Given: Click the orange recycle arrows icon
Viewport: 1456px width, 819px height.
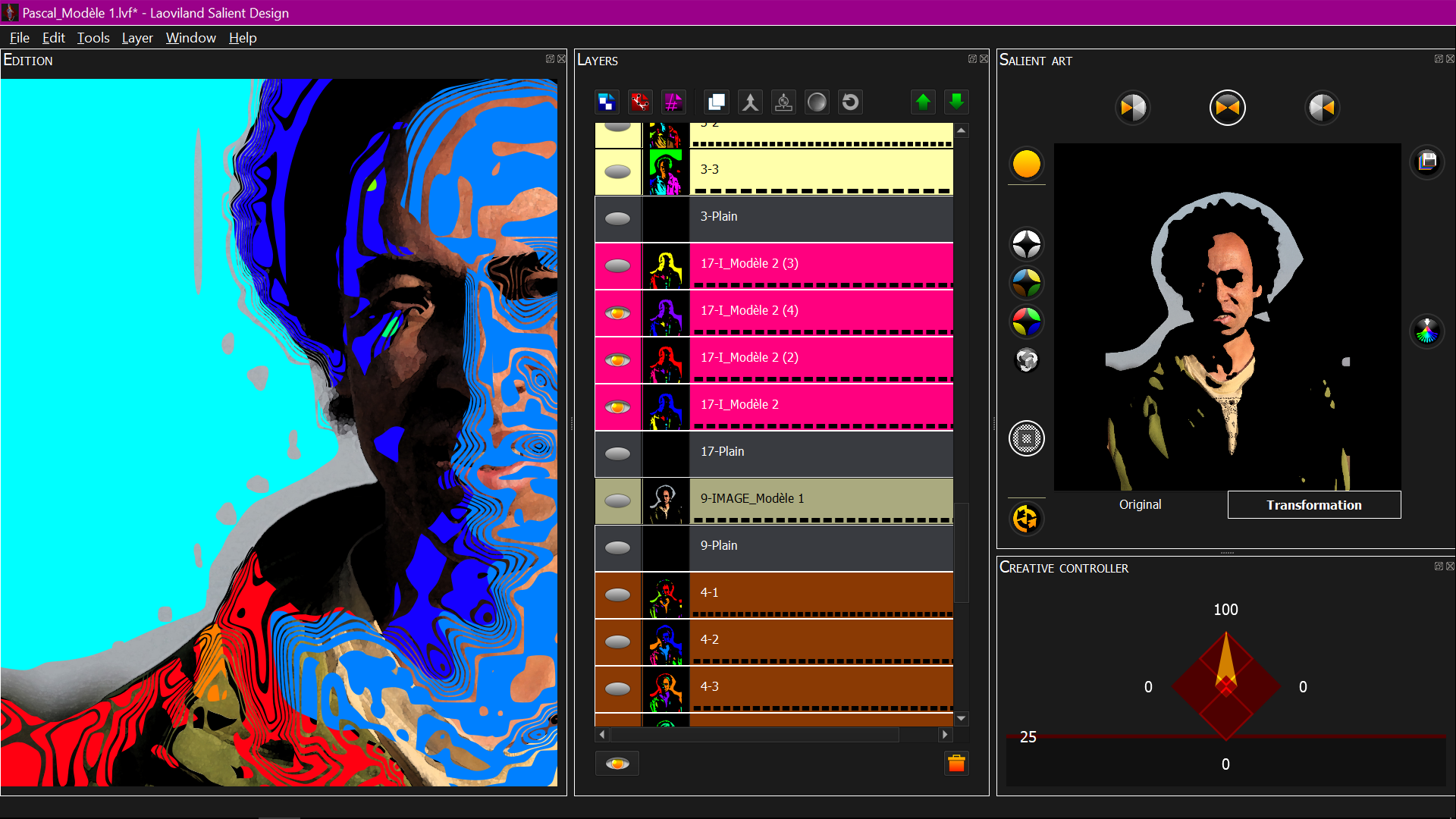Looking at the screenshot, I should [x=1026, y=519].
